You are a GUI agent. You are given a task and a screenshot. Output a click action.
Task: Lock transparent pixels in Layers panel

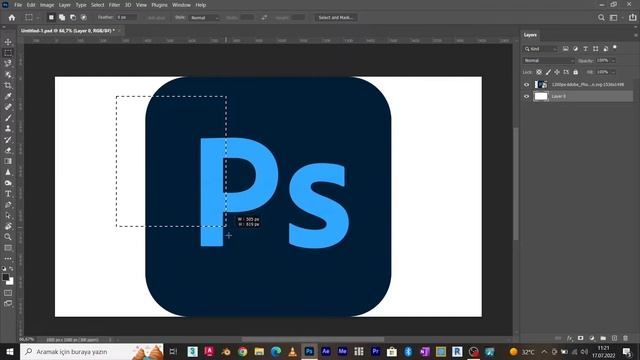click(539, 72)
